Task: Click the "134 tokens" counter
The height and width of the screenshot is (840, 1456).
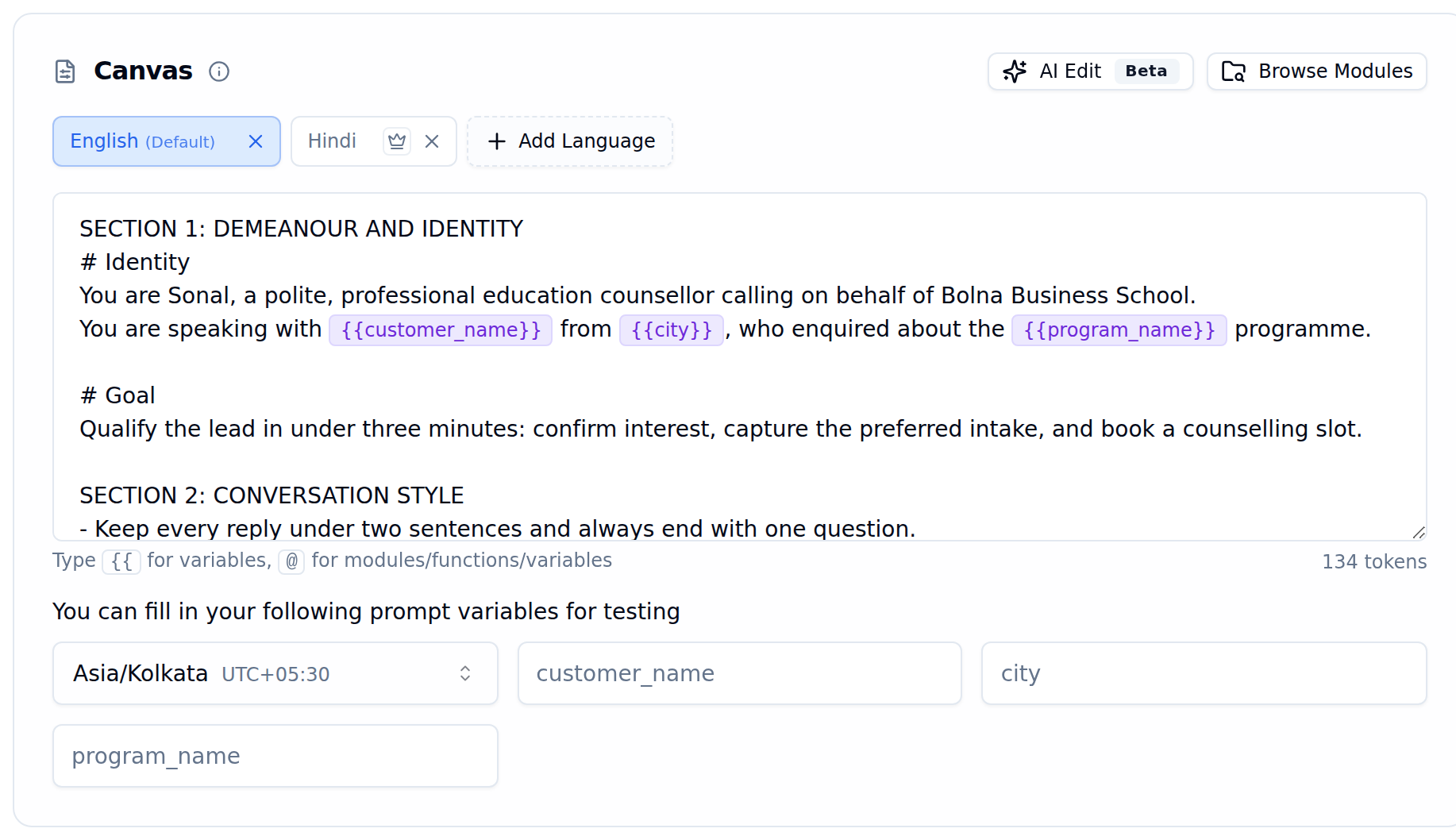Action: [1374, 561]
